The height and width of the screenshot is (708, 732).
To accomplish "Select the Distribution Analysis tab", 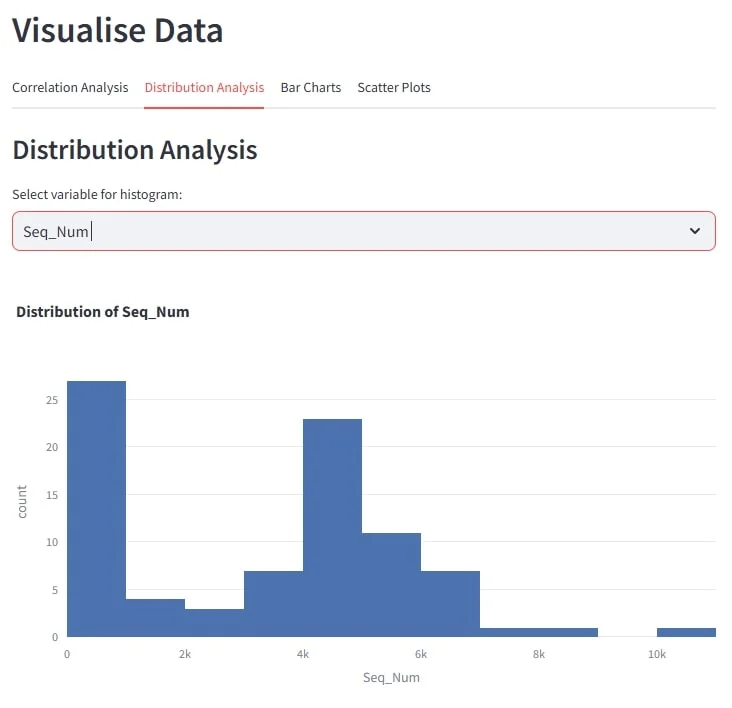I will [x=204, y=88].
